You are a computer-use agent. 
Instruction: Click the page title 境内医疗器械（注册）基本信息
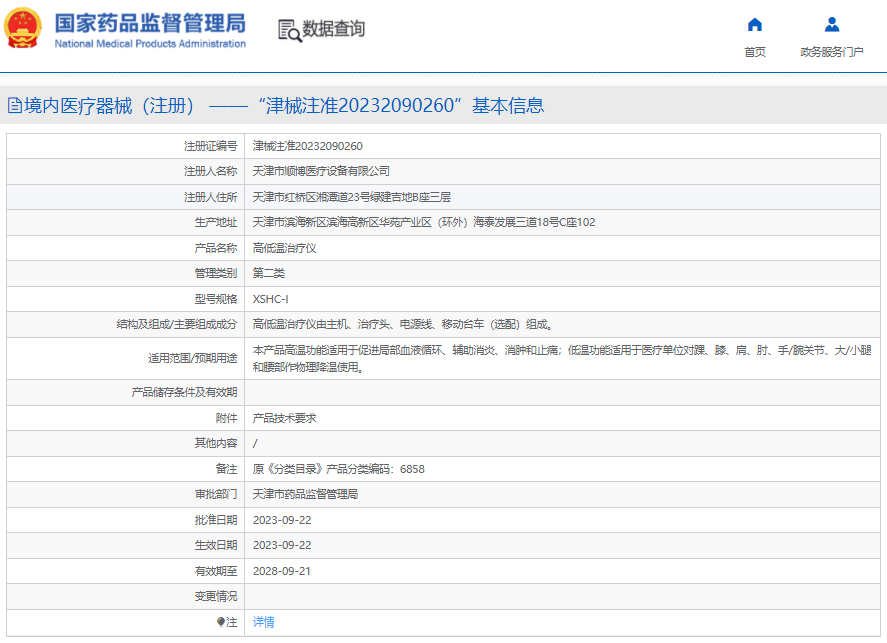pos(284,105)
